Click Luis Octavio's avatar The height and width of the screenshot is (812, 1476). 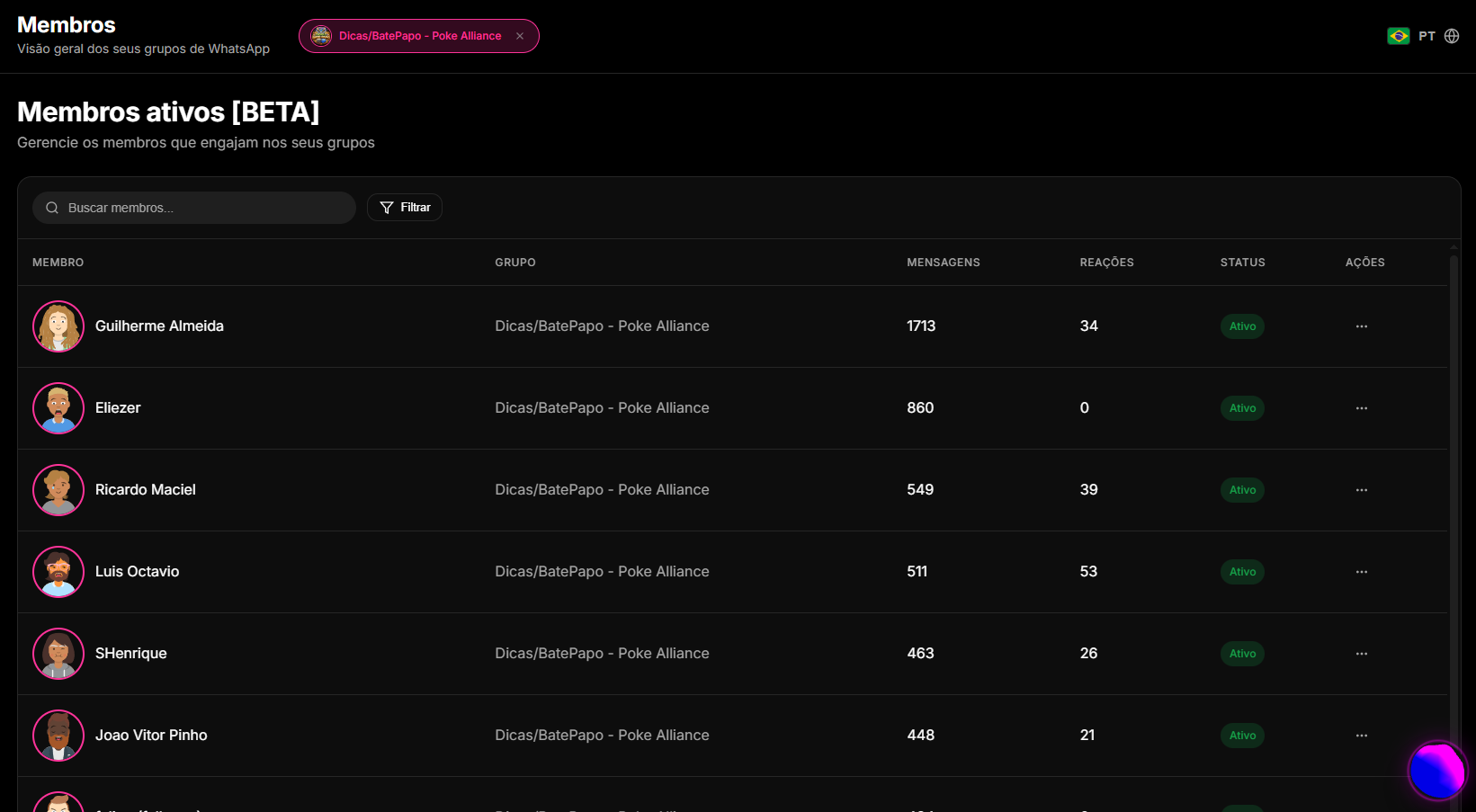58,572
